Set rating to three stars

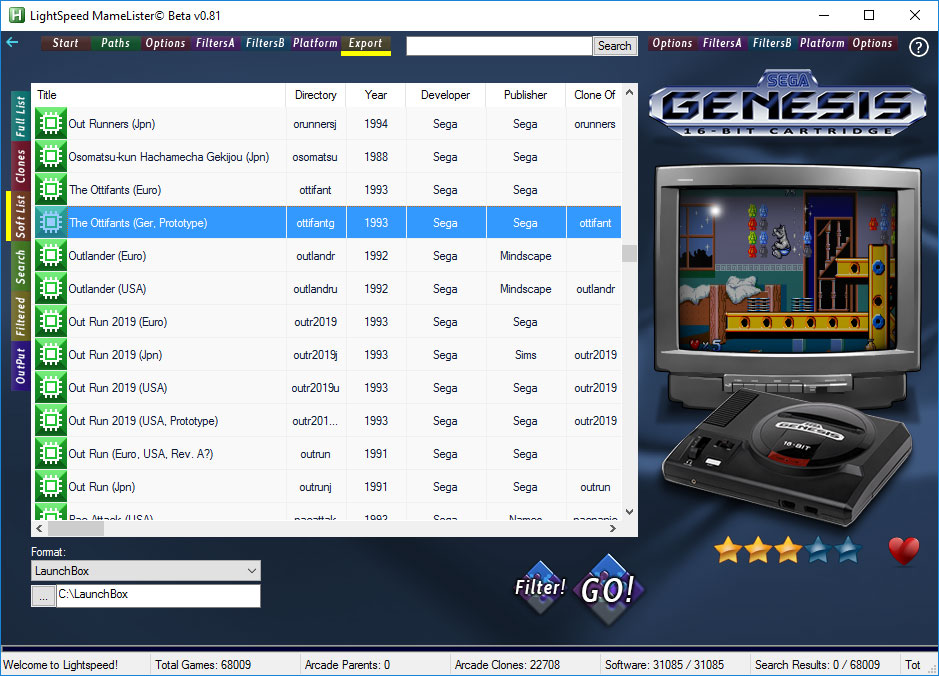click(x=788, y=550)
